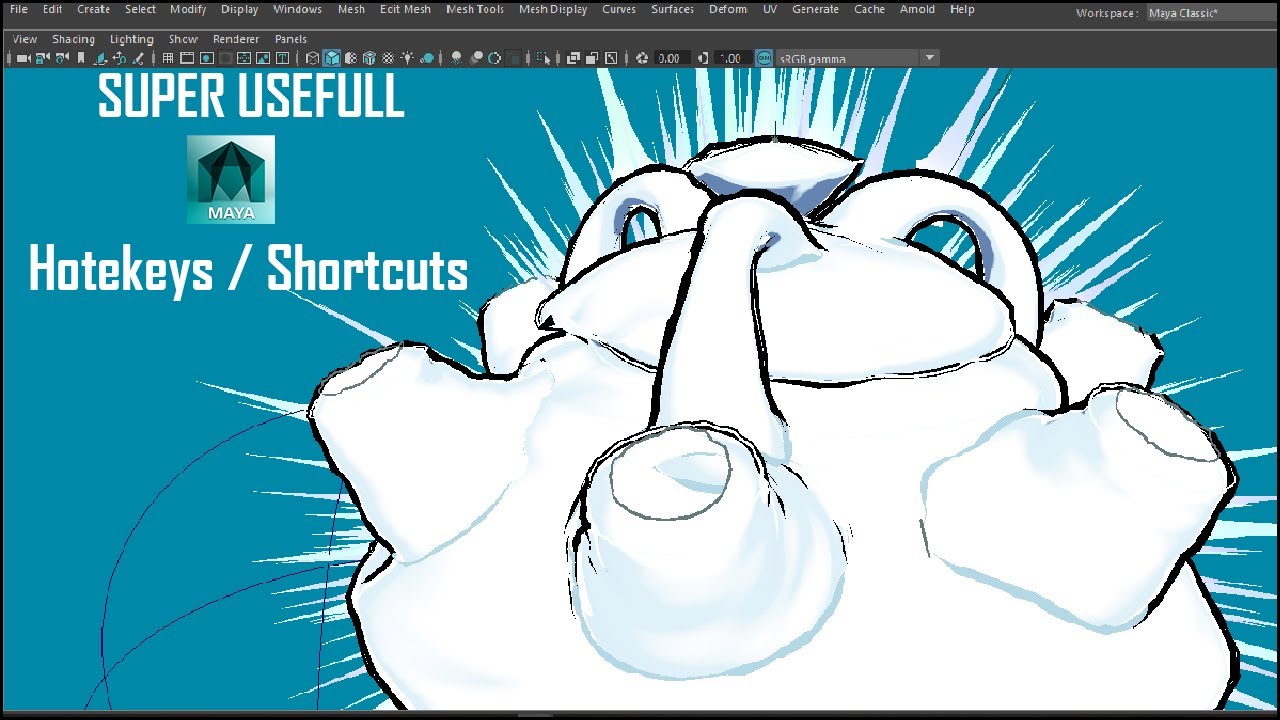
Task: Open the sRGB gamma color space dropdown
Action: point(858,58)
